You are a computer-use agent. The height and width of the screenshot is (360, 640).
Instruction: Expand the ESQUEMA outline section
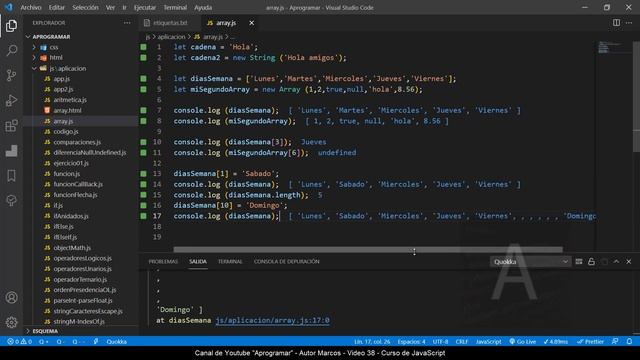pos(45,331)
